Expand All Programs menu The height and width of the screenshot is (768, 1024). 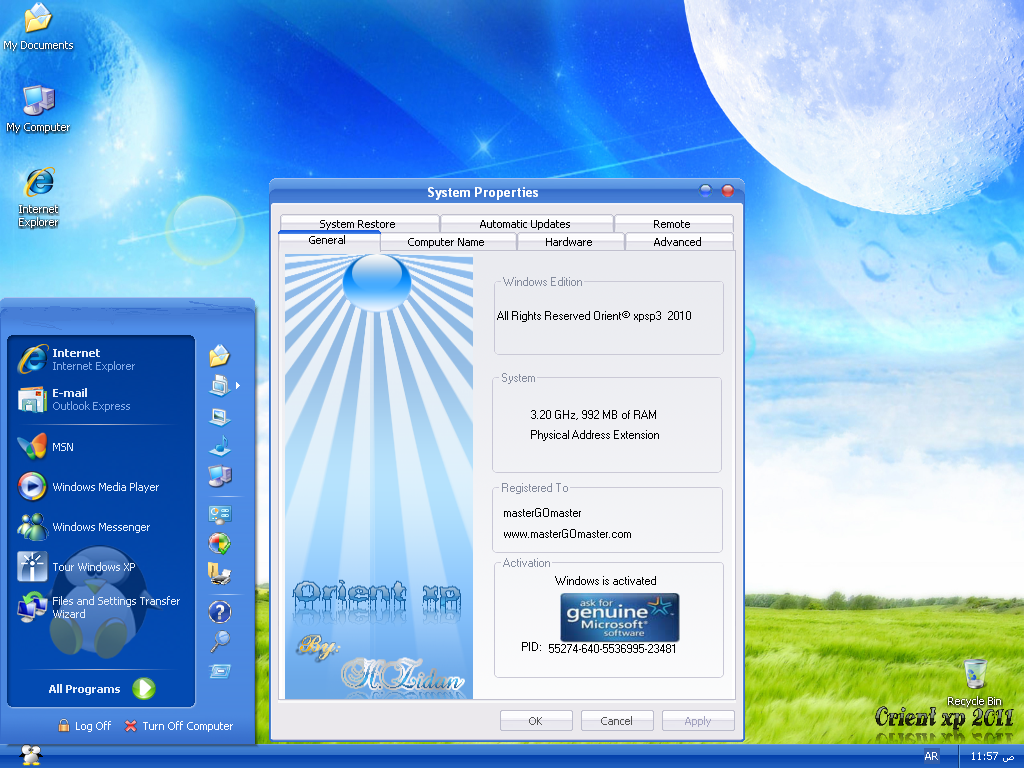[x=100, y=688]
